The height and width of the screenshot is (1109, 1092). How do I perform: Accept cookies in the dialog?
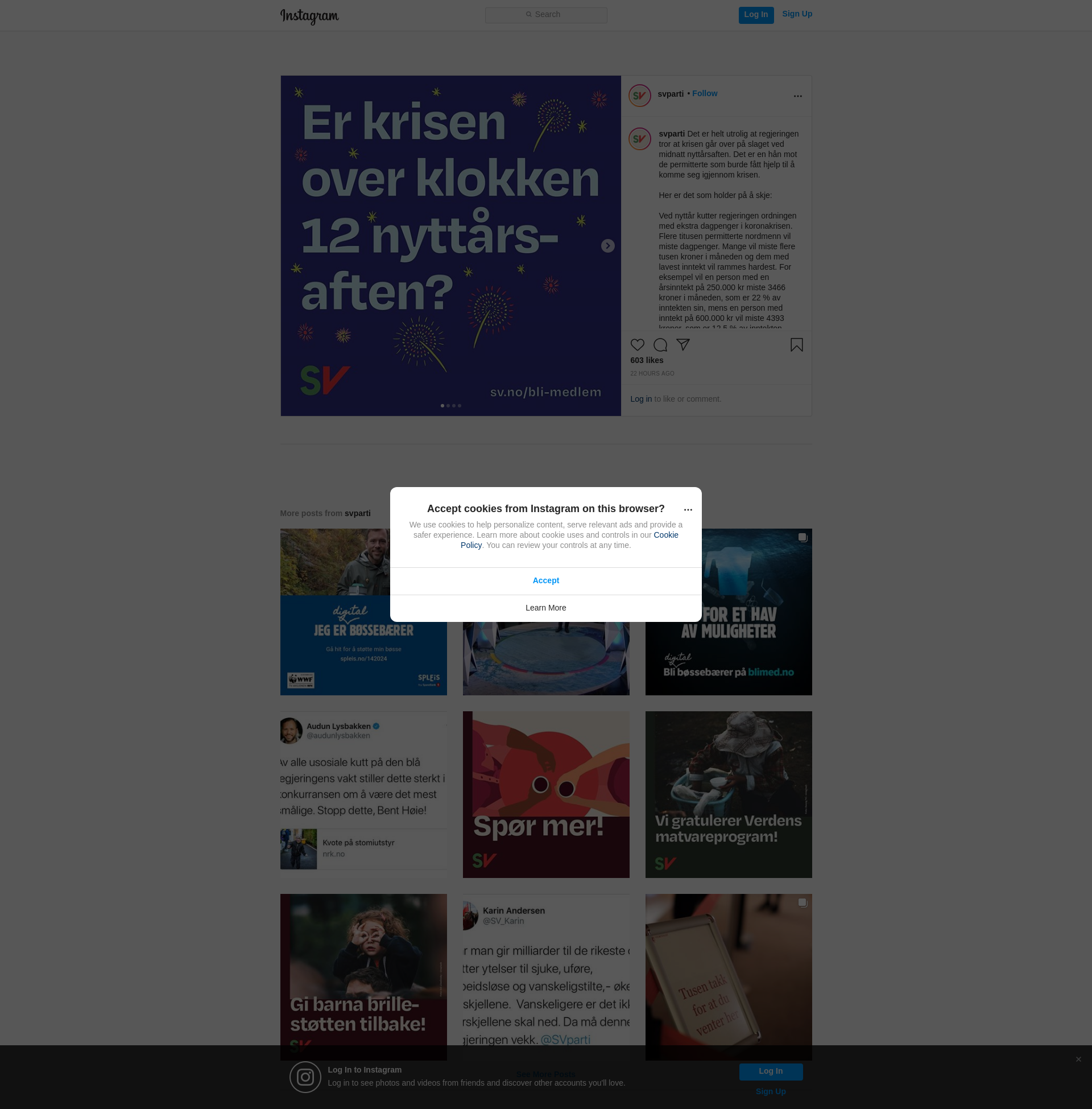(x=545, y=580)
